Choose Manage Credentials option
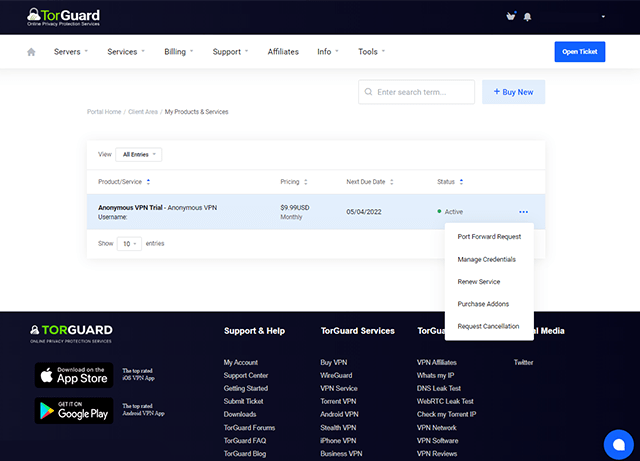Screen dimensions: 640x461 489,259
